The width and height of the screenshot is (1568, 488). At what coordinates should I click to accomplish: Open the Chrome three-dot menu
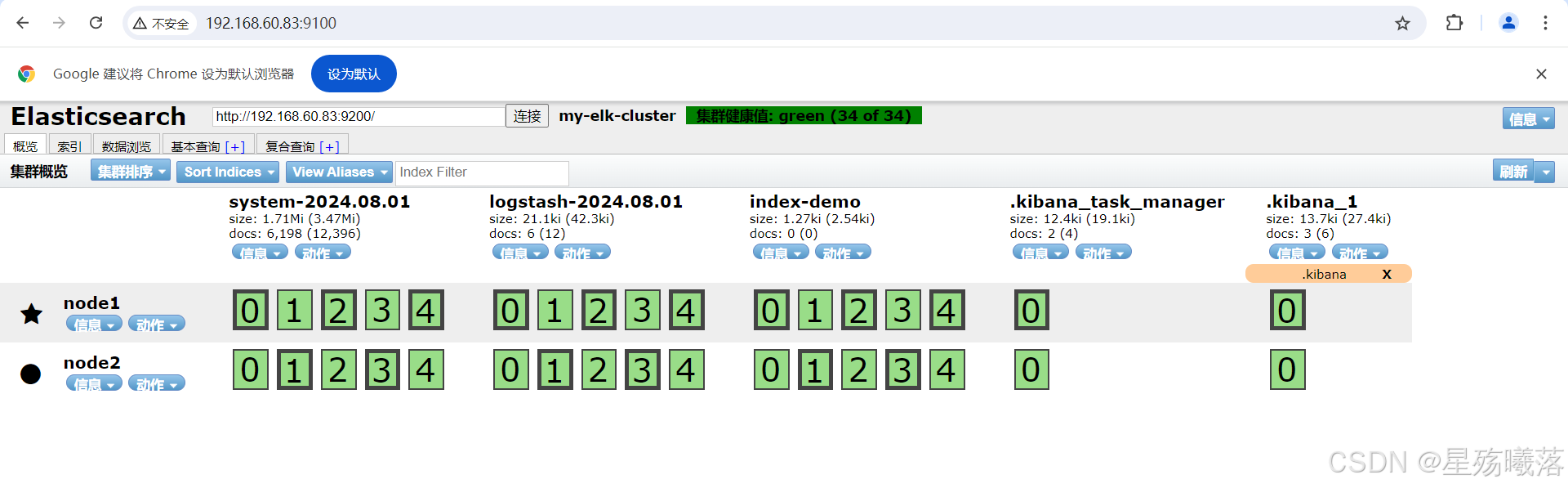(1545, 23)
